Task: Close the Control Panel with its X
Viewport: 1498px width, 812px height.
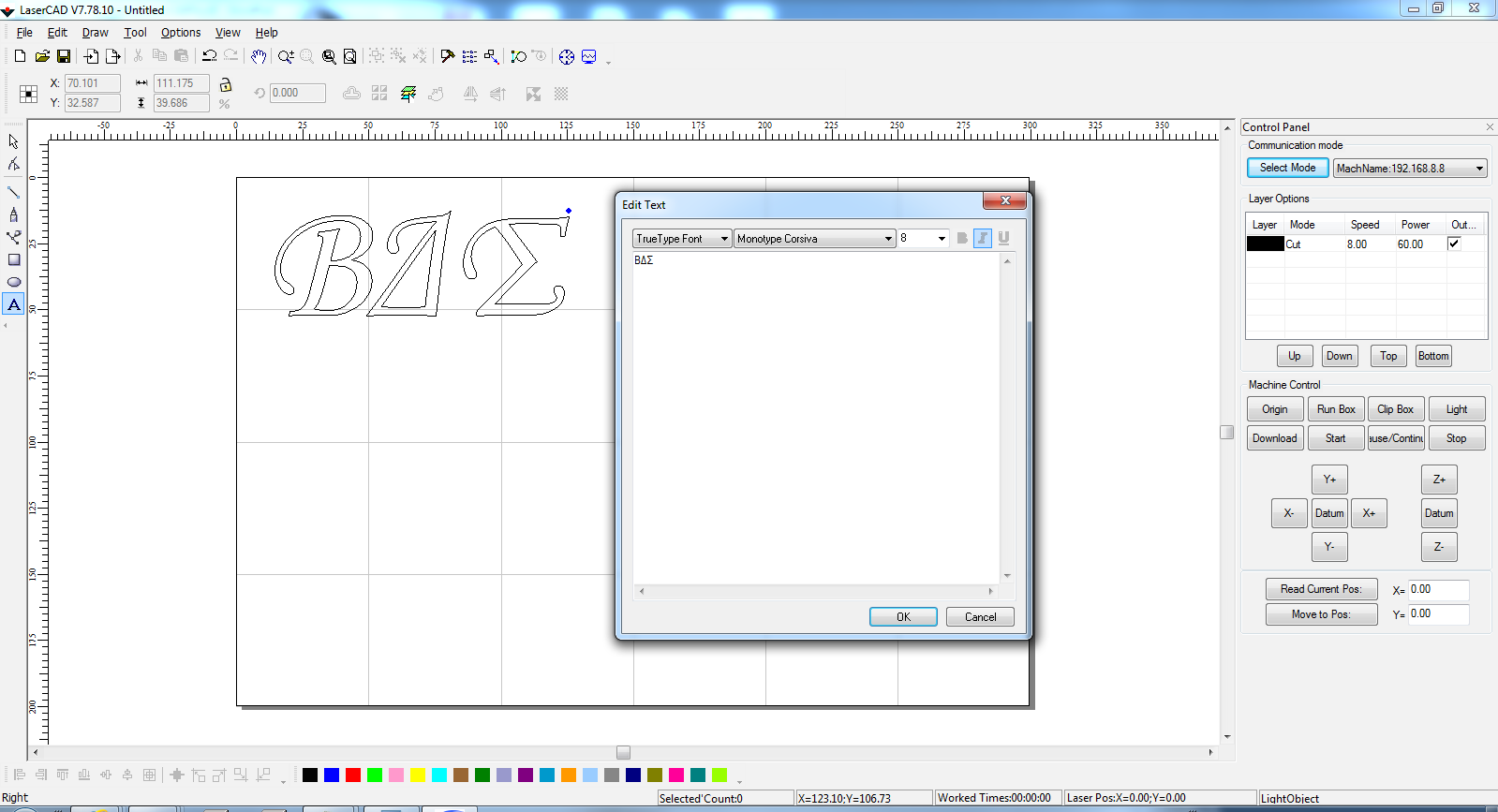Action: click(1490, 127)
